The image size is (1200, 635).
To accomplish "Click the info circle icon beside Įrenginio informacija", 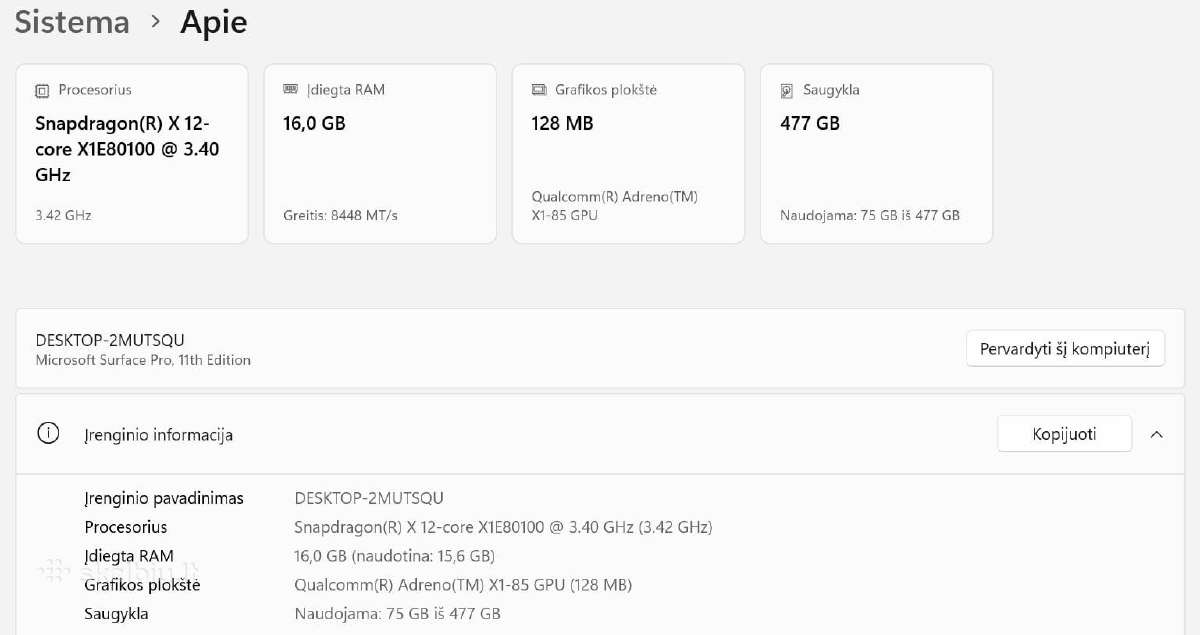I will click(x=47, y=434).
